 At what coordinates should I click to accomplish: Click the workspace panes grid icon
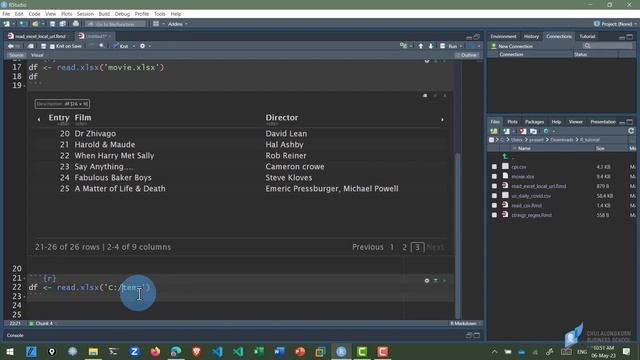[156, 24]
